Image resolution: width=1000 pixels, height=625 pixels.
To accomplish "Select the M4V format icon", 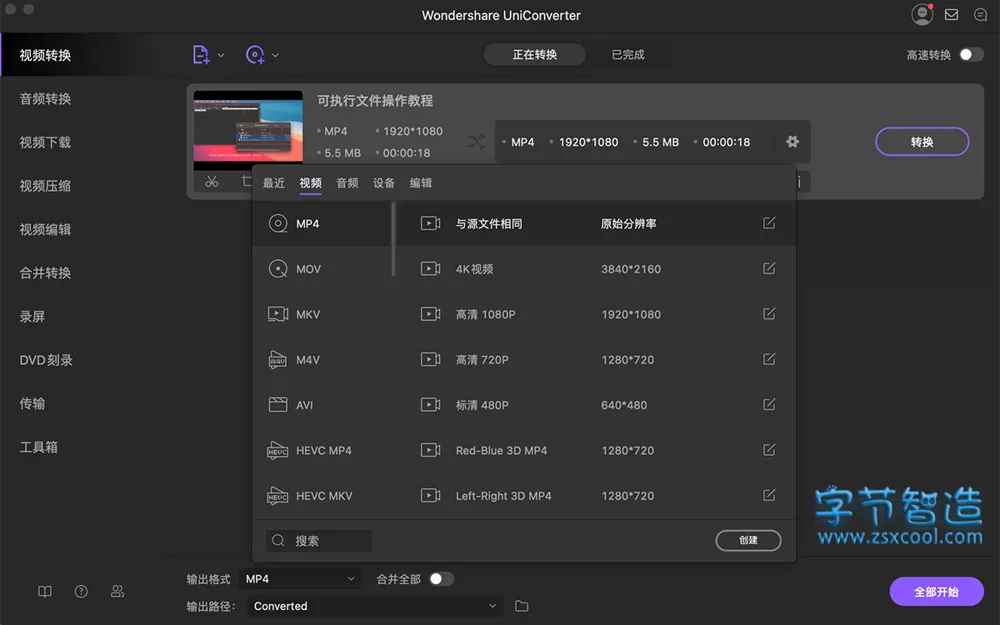I will click(x=277, y=360).
